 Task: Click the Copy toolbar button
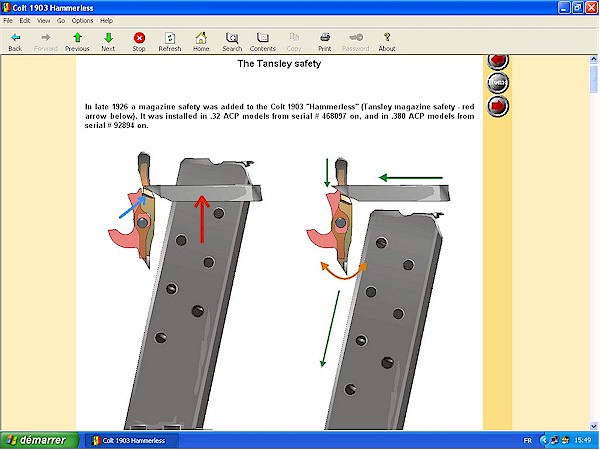click(294, 42)
